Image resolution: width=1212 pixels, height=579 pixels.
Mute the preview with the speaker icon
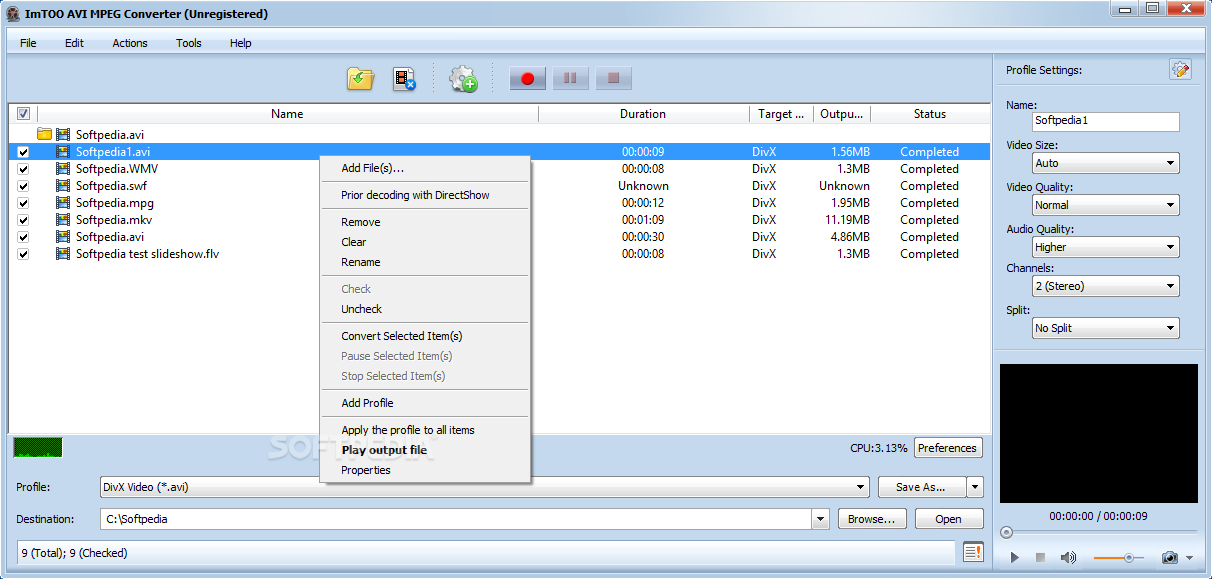pyautogui.click(x=1068, y=557)
